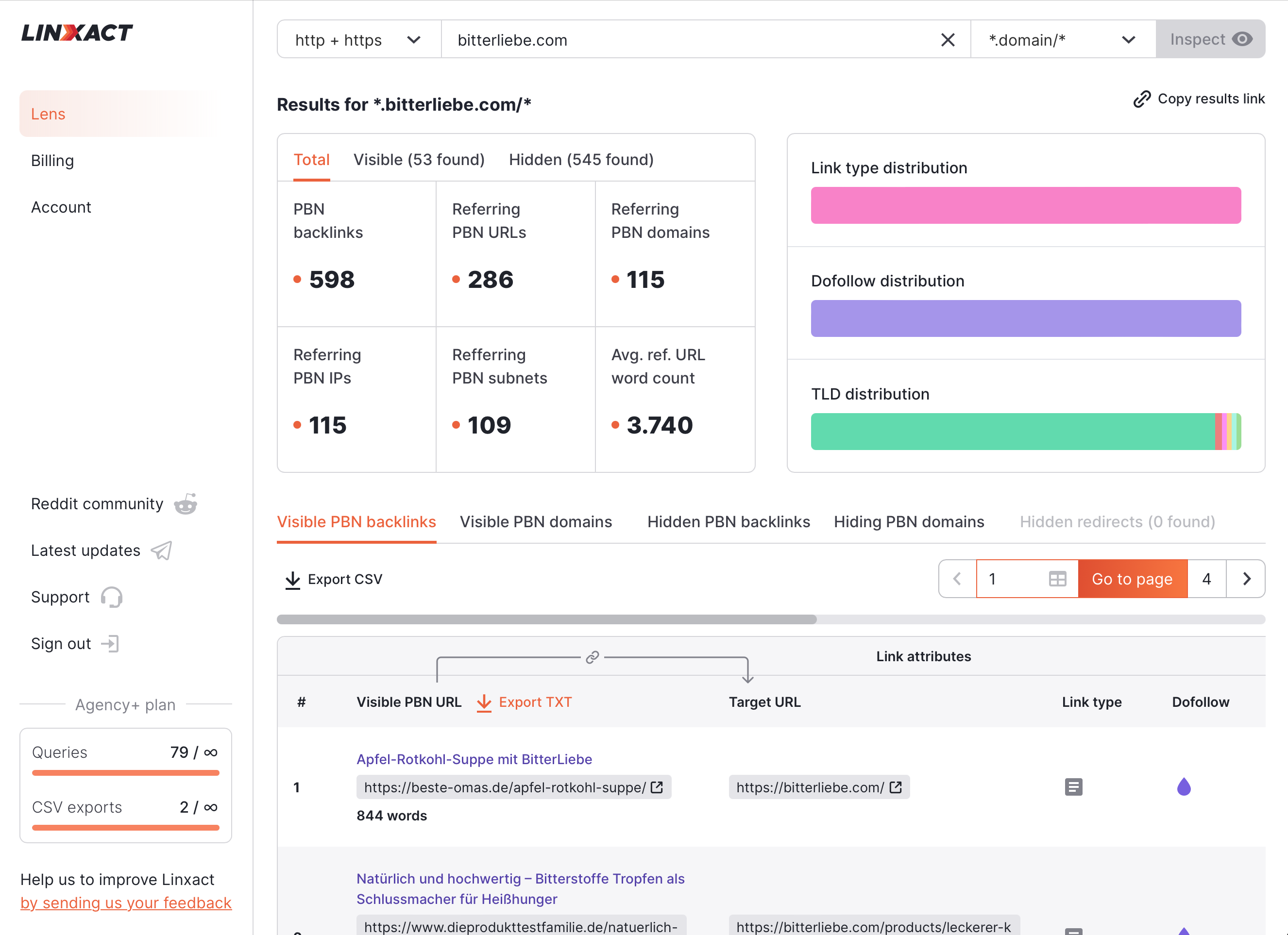
Task: Click Copy results link
Action: pyautogui.click(x=1199, y=99)
